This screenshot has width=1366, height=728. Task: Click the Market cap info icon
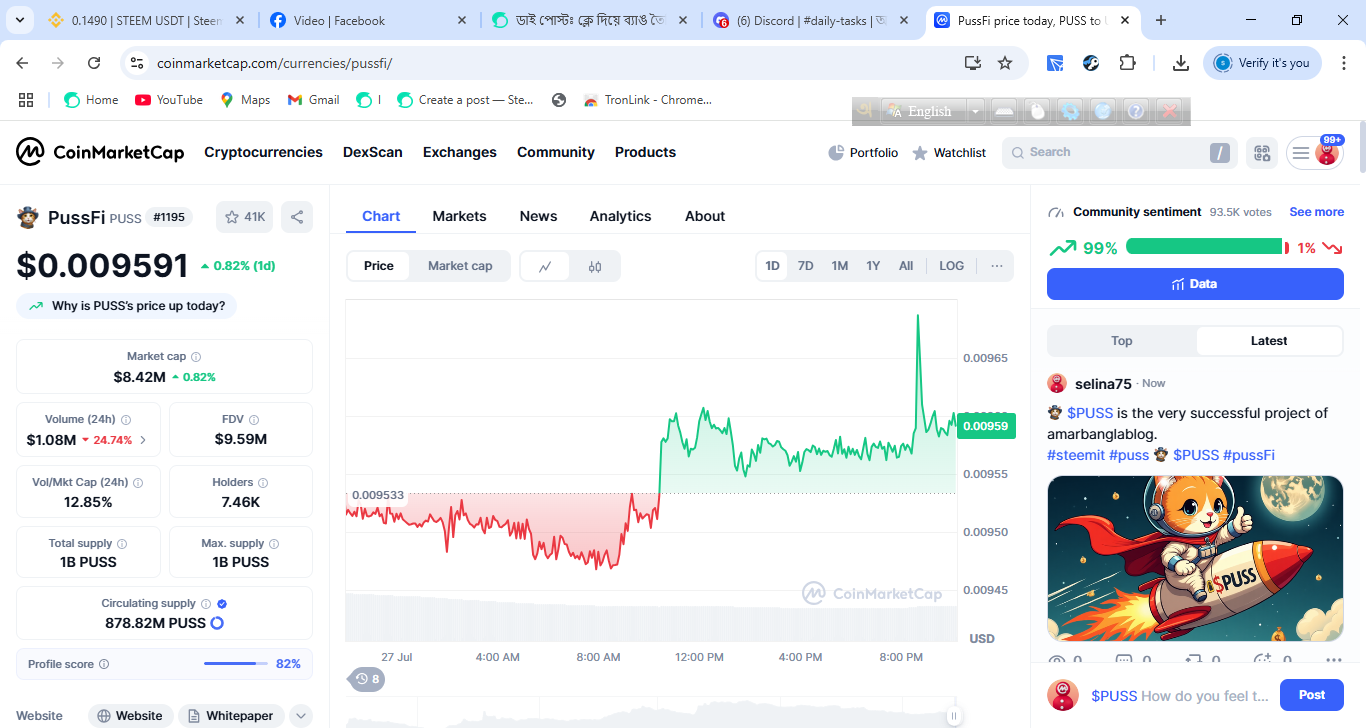coord(196,357)
